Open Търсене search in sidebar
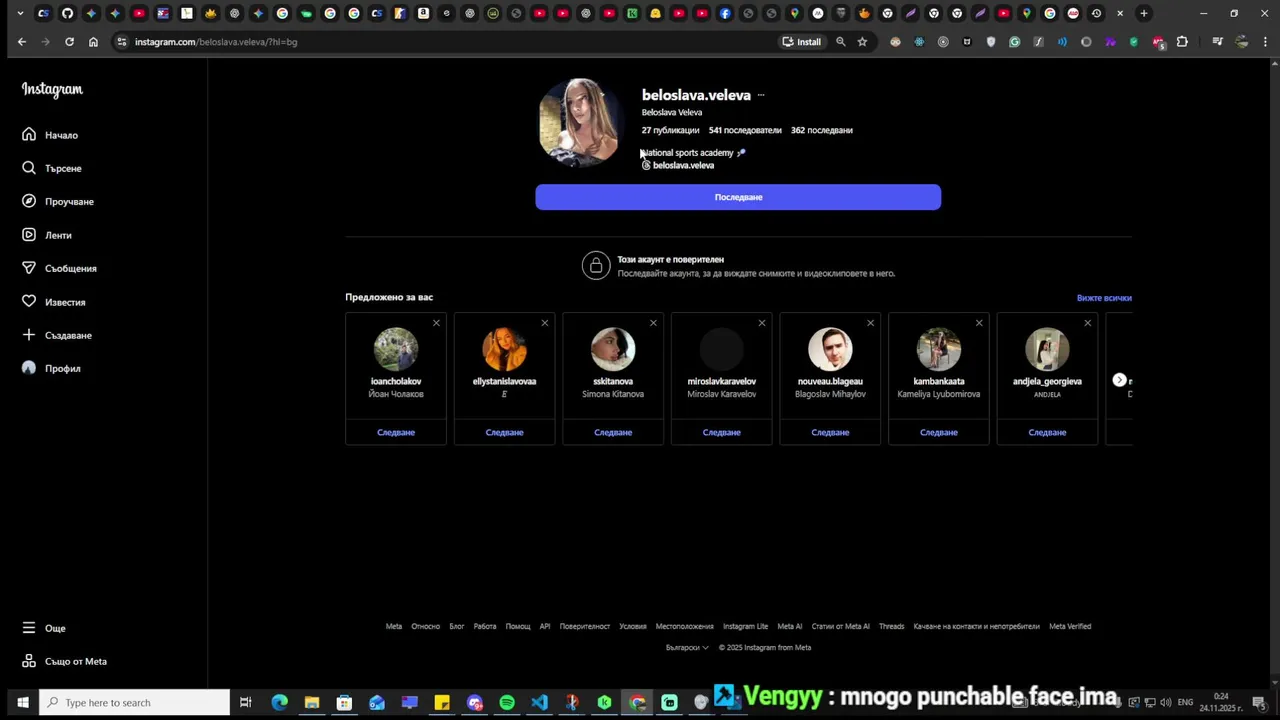1280x720 pixels. (x=52, y=168)
